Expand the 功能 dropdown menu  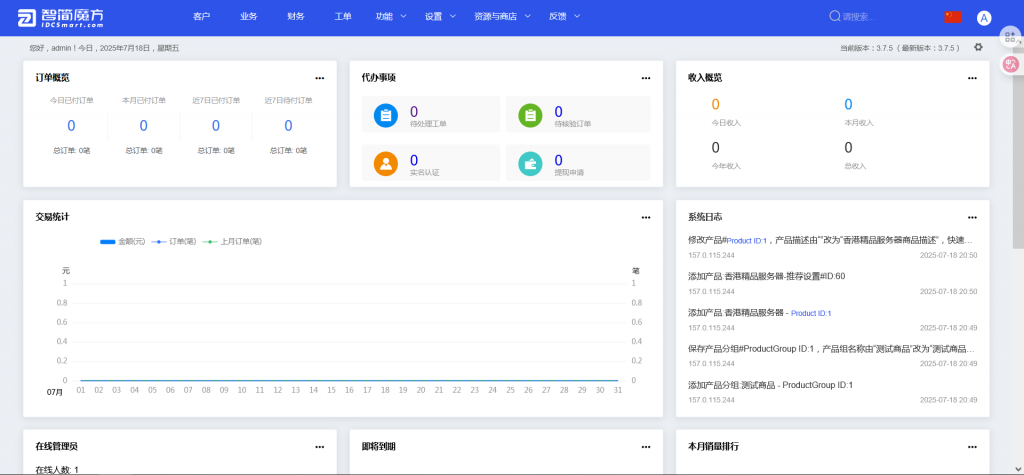click(x=391, y=17)
